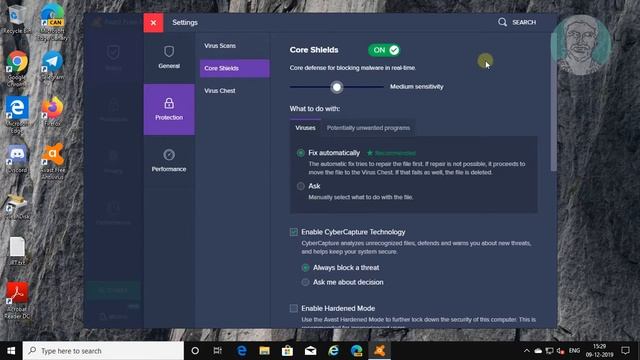Open Cortana circle on taskbar
640x360 pixels.
[195, 351]
